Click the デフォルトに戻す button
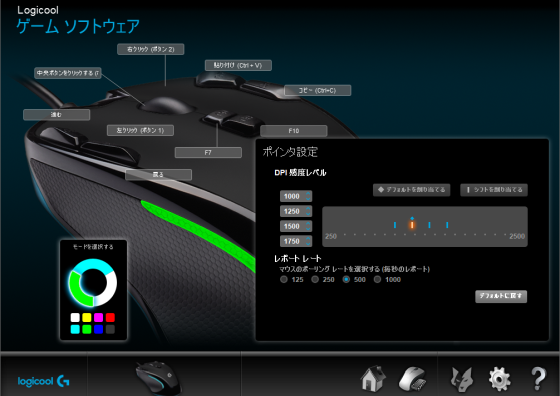Image resolution: width=560 pixels, height=396 pixels. 501,296
